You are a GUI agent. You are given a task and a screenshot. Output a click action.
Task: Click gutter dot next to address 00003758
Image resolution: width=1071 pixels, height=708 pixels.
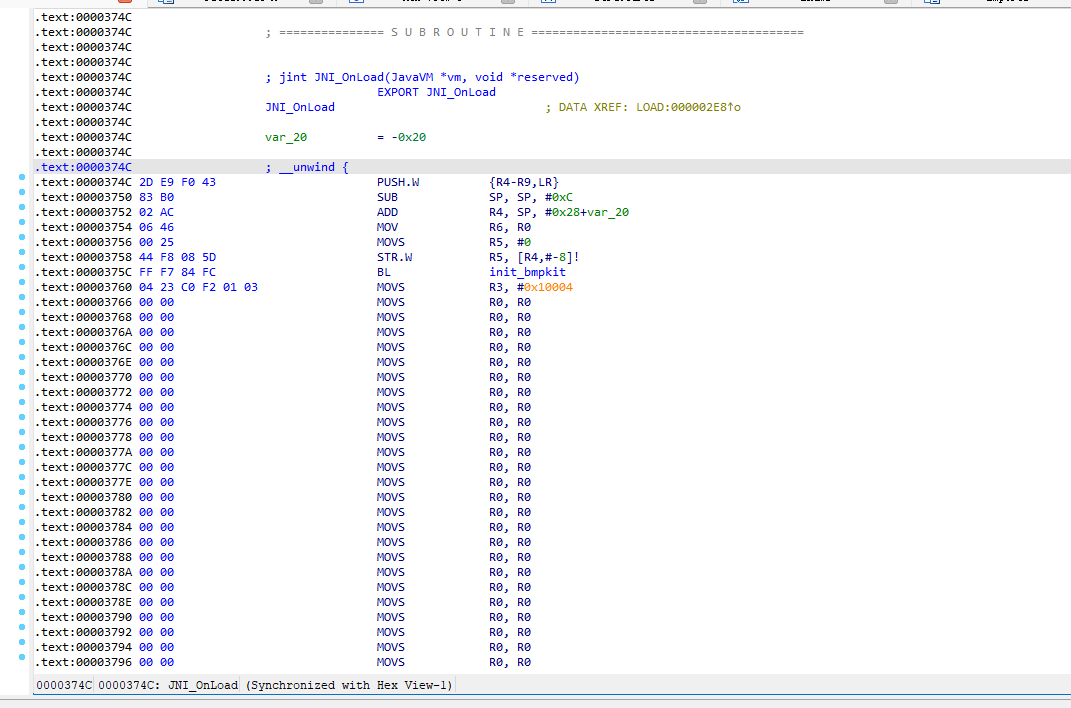coord(22,252)
